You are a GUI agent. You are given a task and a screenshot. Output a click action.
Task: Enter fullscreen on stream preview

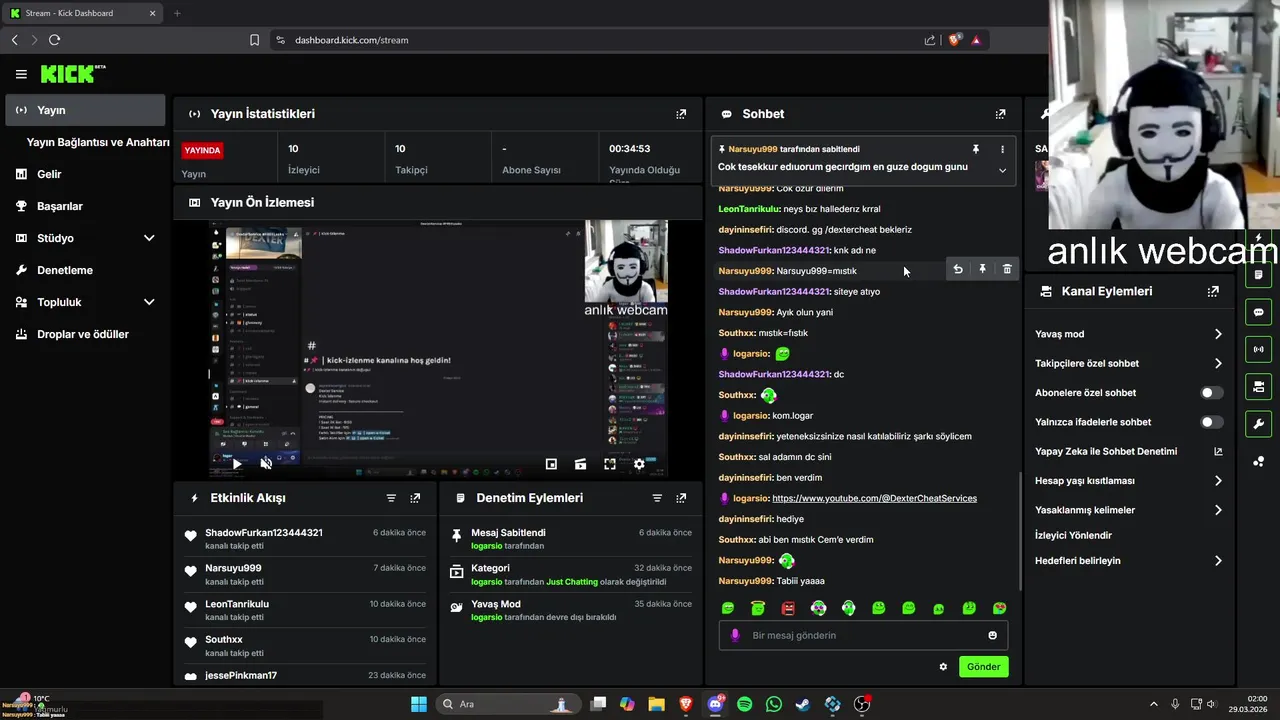(x=610, y=464)
